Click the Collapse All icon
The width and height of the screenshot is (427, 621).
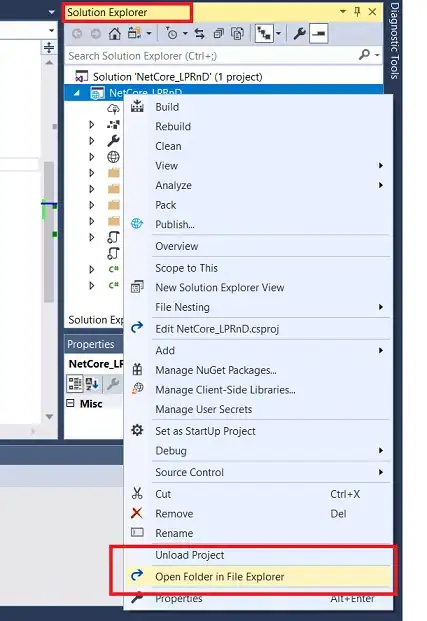pyautogui.click(x=219, y=34)
